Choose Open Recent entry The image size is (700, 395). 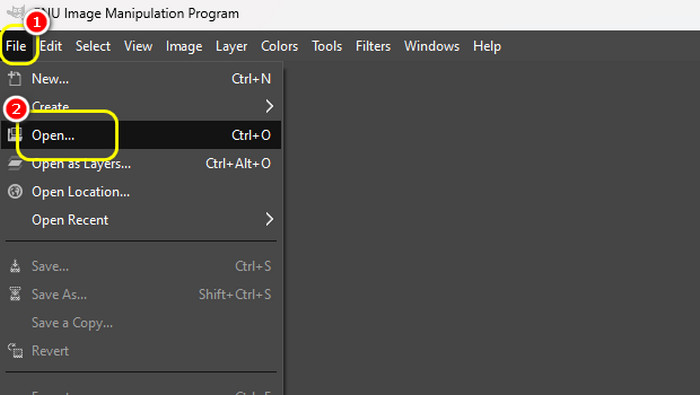coord(141,220)
